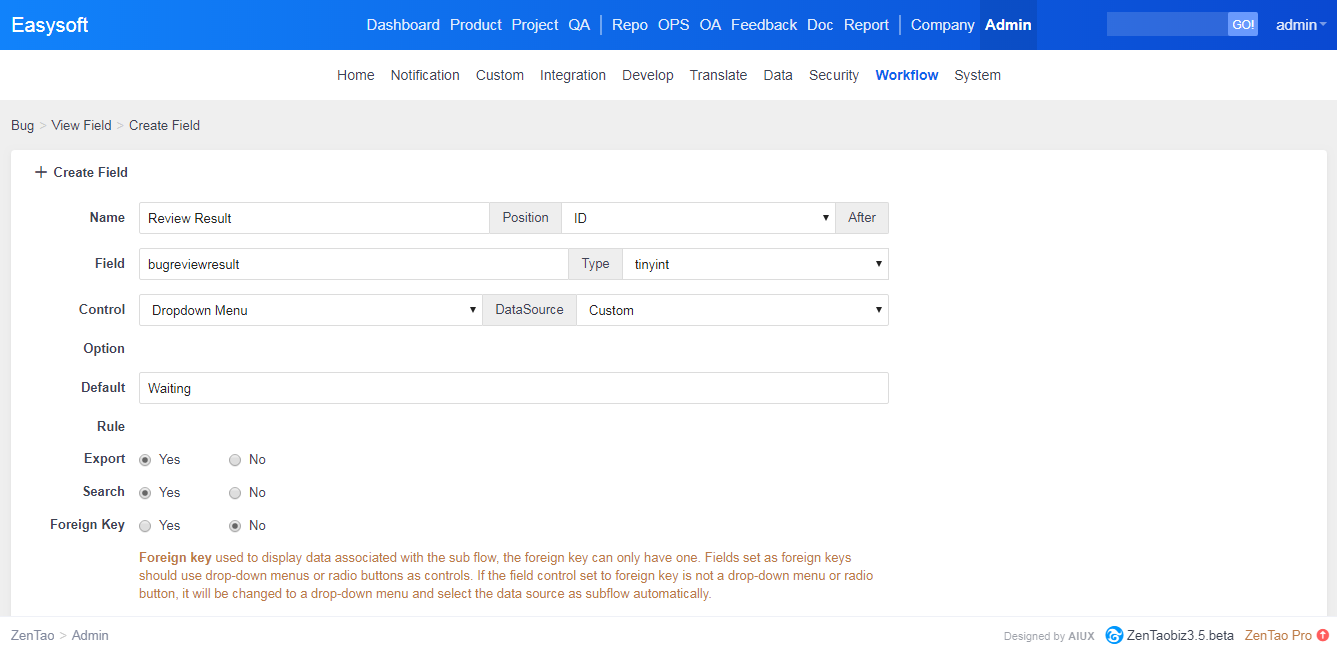1337x653 pixels.
Task: Open the admin user menu
Action: (1300, 25)
